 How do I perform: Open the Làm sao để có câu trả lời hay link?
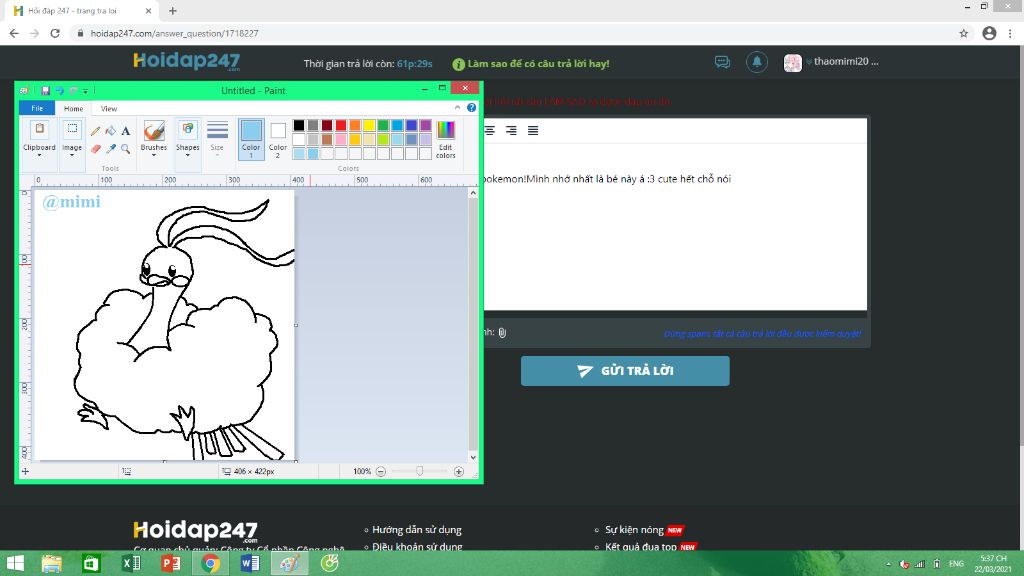538,63
